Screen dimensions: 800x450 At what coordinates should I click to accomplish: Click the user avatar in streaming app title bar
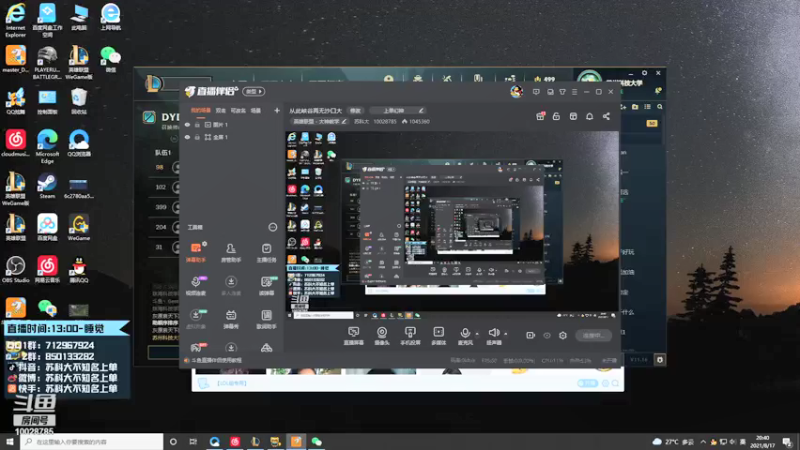(516, 91)
